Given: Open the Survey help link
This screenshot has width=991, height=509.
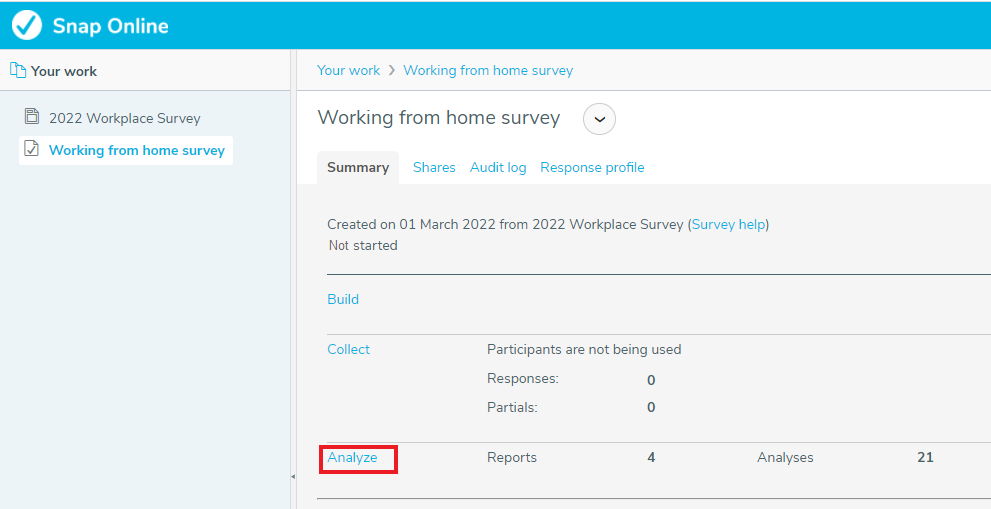Looking at the screenshot, I should click(x=729, y=224).
